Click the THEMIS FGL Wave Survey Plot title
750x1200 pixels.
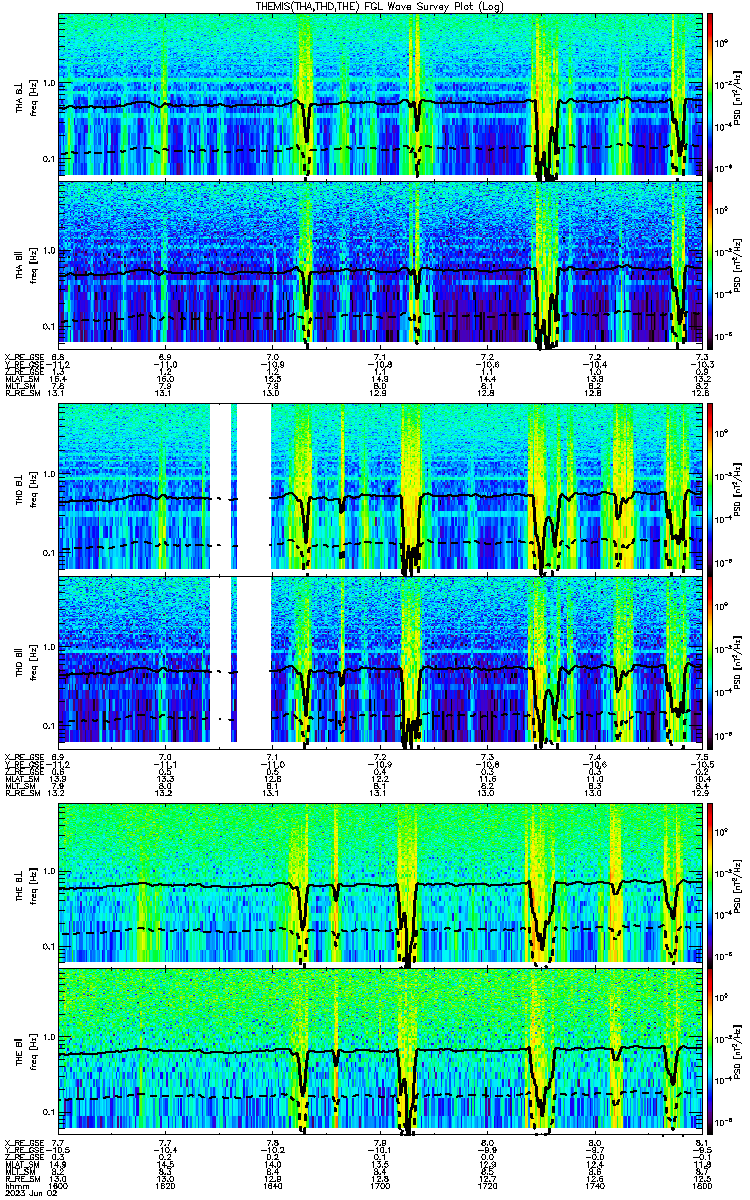click(380, 6)
